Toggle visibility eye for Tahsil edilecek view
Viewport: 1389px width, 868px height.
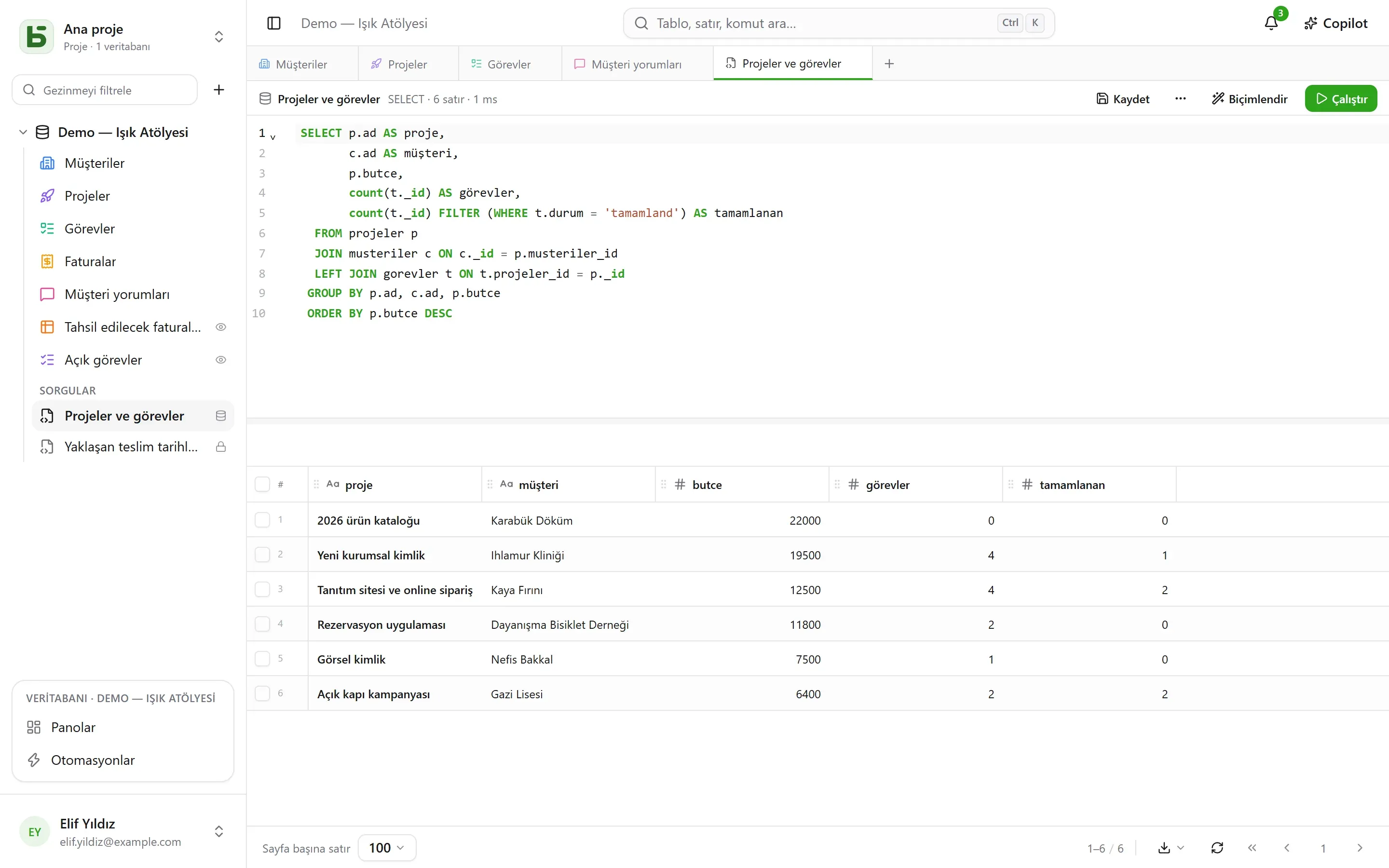click(220, 326)
